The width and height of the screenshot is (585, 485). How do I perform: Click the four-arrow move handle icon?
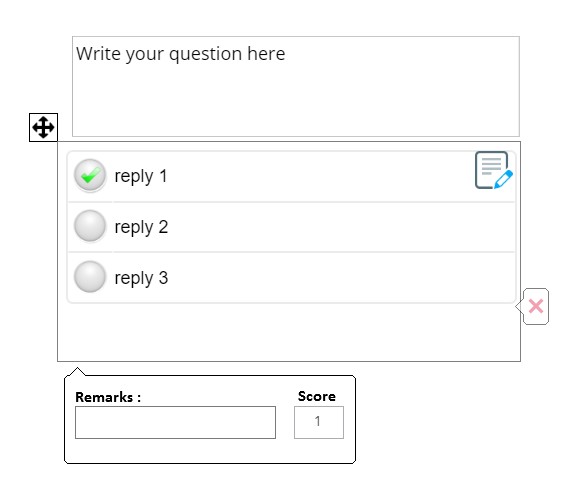(x=43, y=127)
